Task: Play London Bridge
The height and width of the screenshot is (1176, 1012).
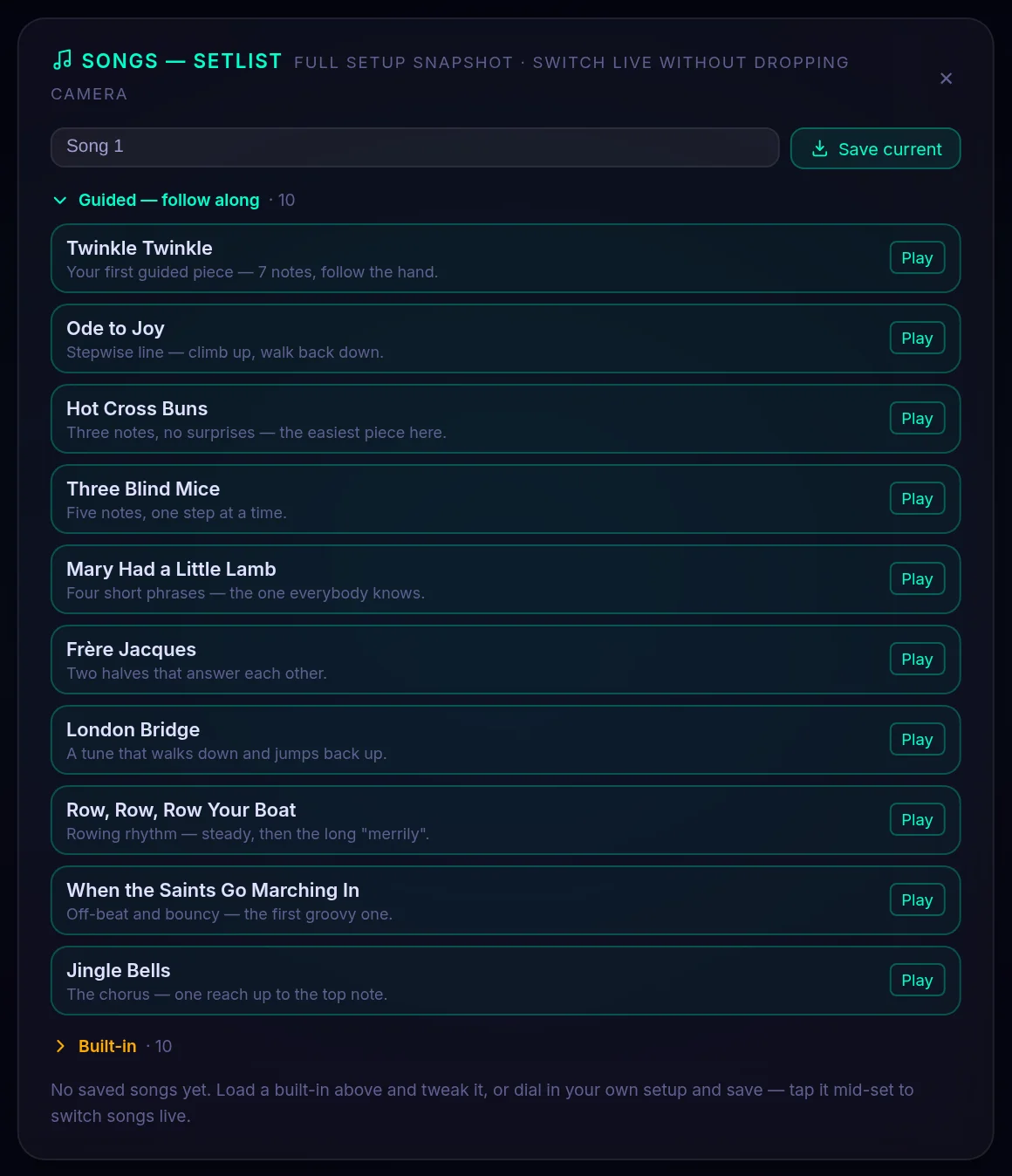Action: 917,740
